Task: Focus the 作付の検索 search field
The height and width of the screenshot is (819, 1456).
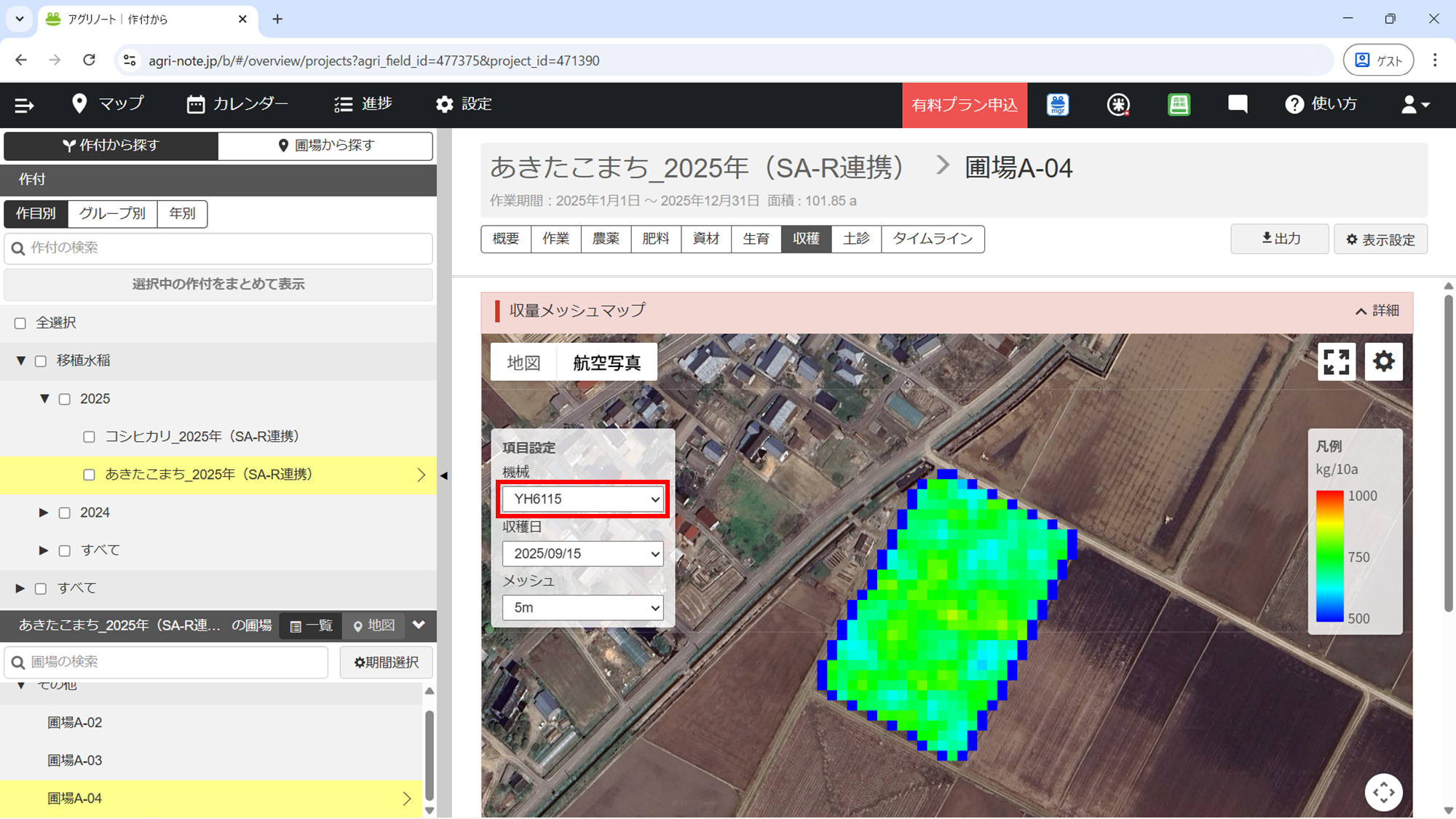Action: [x=218, y=248]
